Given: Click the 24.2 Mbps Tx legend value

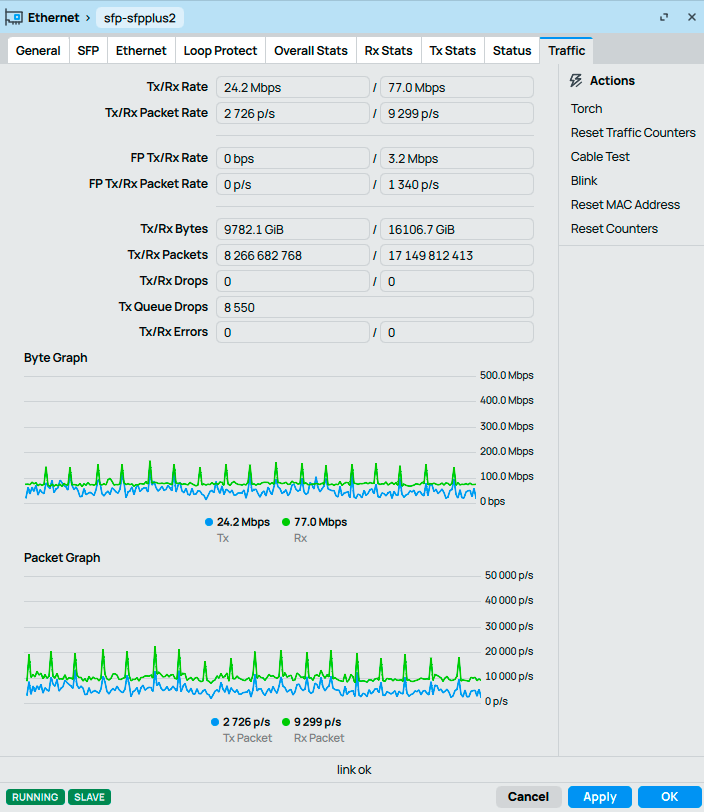Looking at the screenshot, I should [243, 522].
